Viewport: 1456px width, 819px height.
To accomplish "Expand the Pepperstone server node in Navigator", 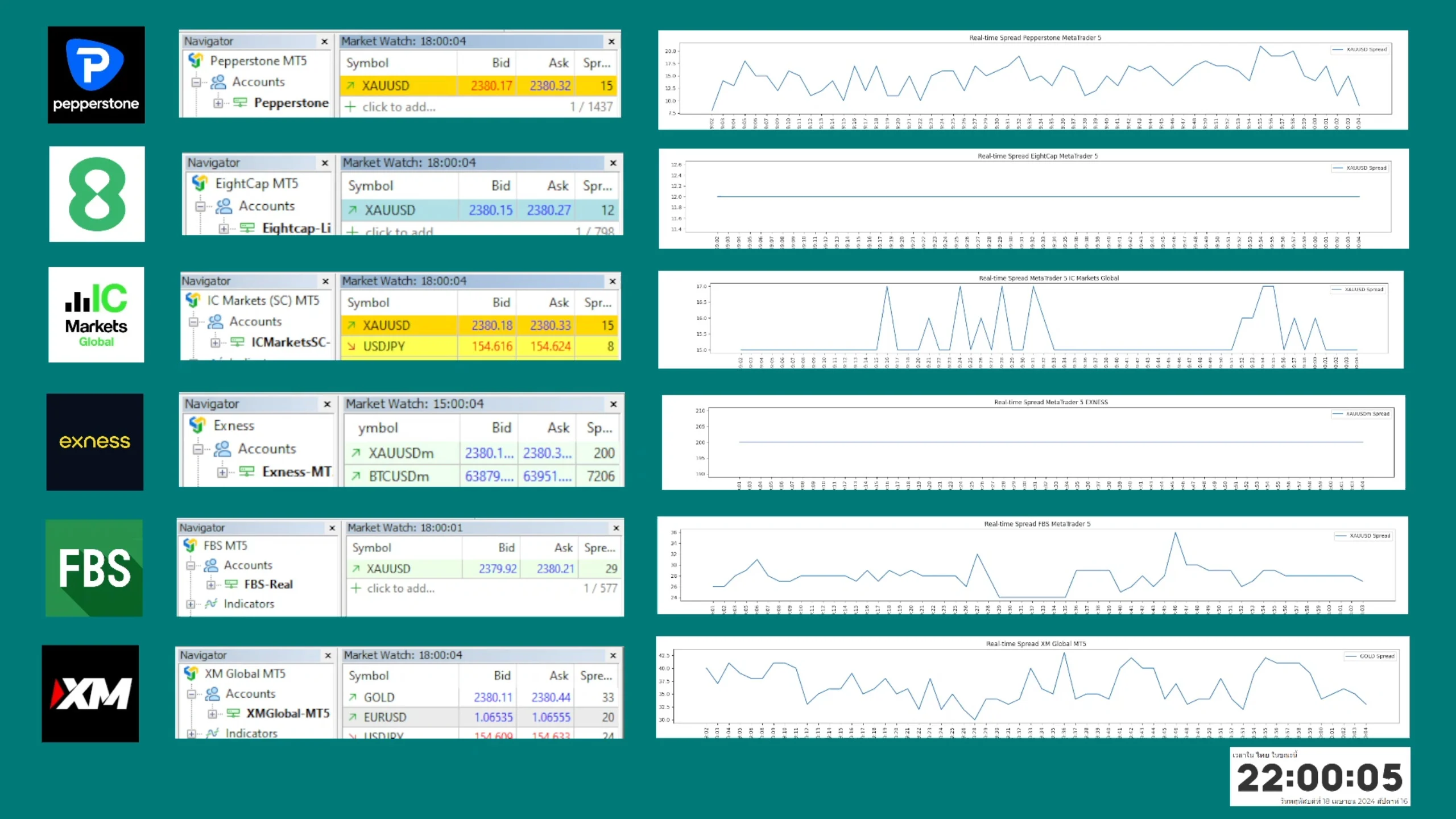I will [x=218, y=104].
